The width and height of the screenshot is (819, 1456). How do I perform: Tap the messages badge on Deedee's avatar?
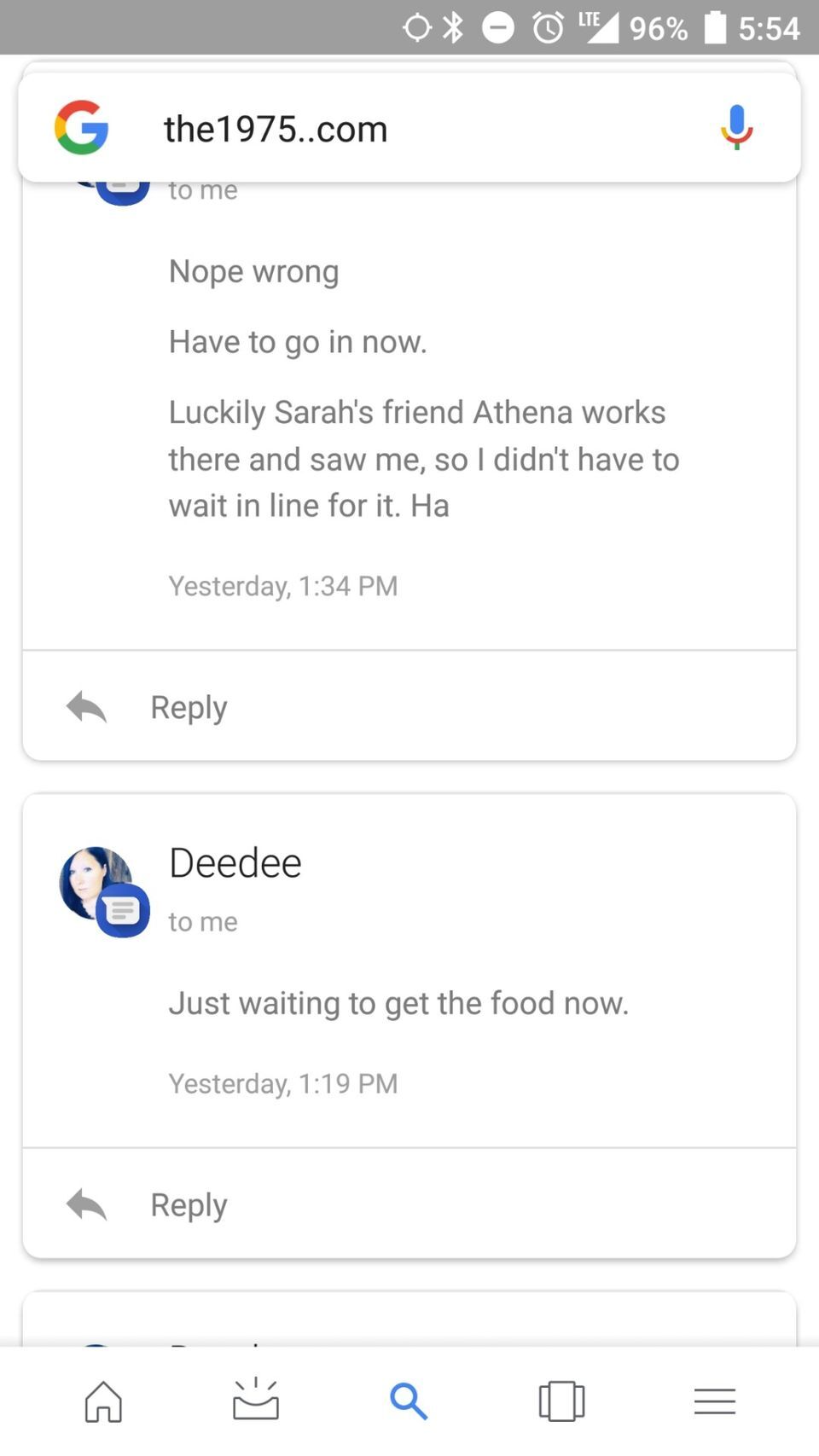[123, 911]
